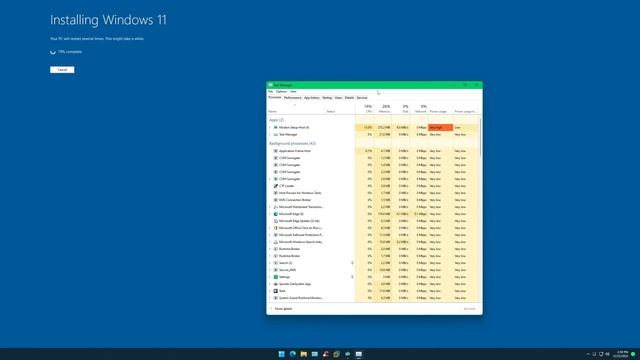Click the Microsoft Office Click-to-Run icon
Screen dimensions: 640x360
(x=276, y=228)
